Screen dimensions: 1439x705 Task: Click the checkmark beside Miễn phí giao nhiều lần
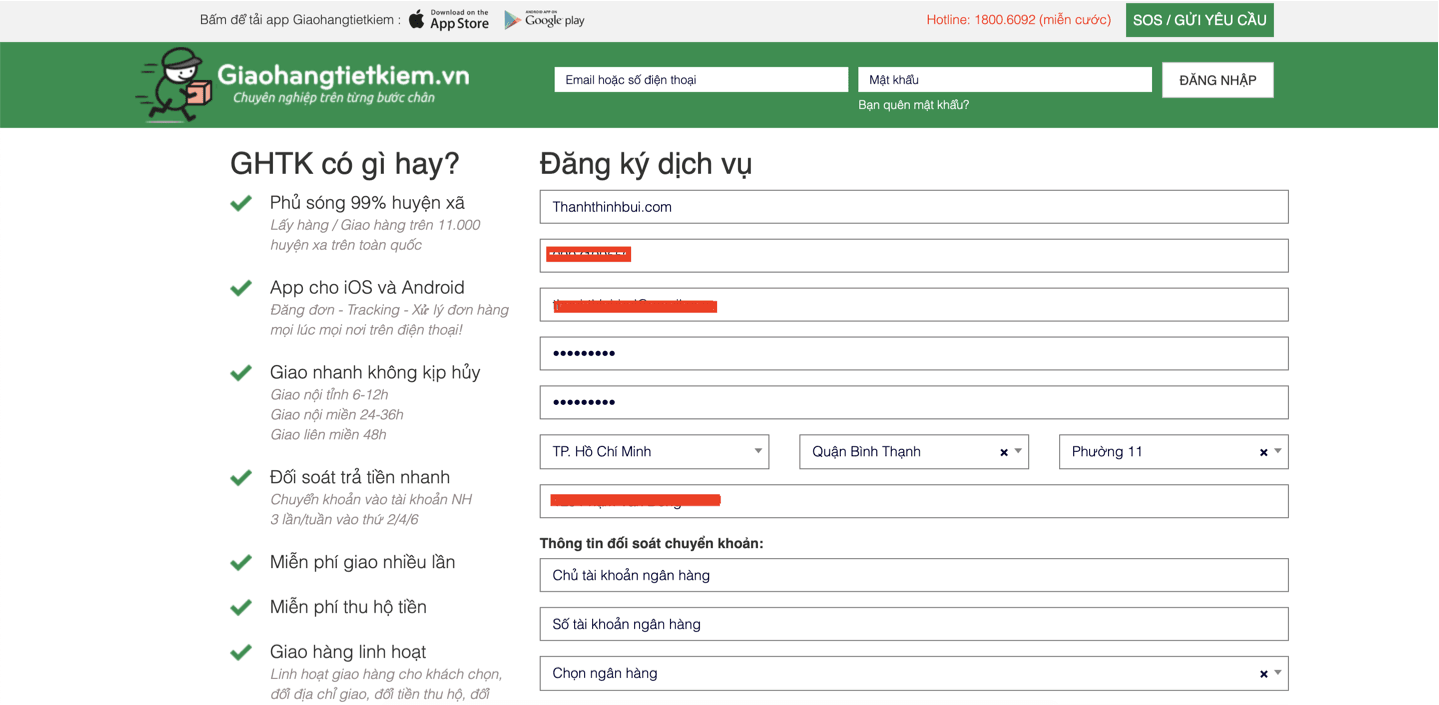[x=241, y=563]
